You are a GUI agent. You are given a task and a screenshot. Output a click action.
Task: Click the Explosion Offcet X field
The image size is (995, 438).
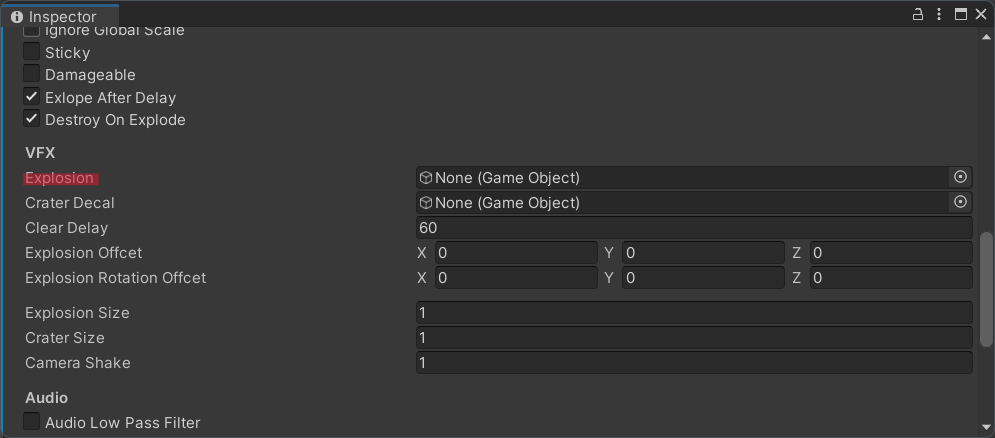point(516,253)
